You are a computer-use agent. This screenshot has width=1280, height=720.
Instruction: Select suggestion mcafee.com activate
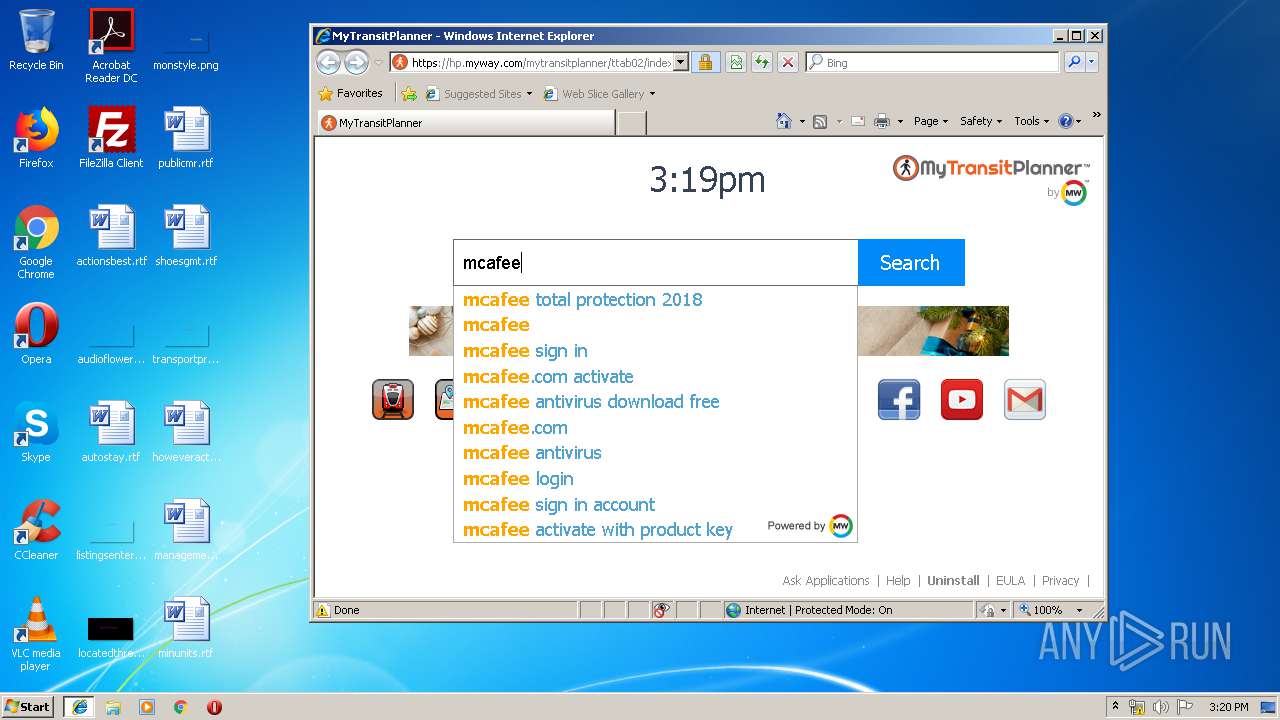click(655, 377)
